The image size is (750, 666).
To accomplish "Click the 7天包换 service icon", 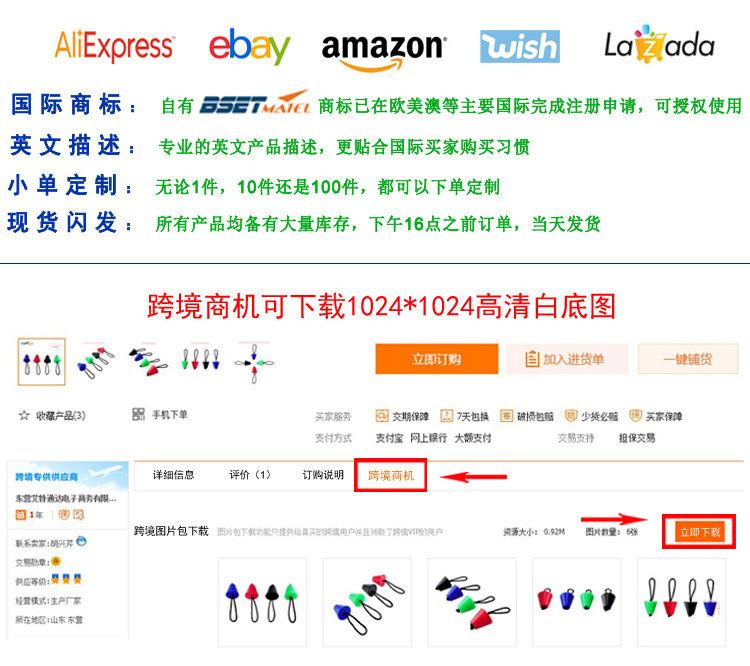I will point(446,416).
